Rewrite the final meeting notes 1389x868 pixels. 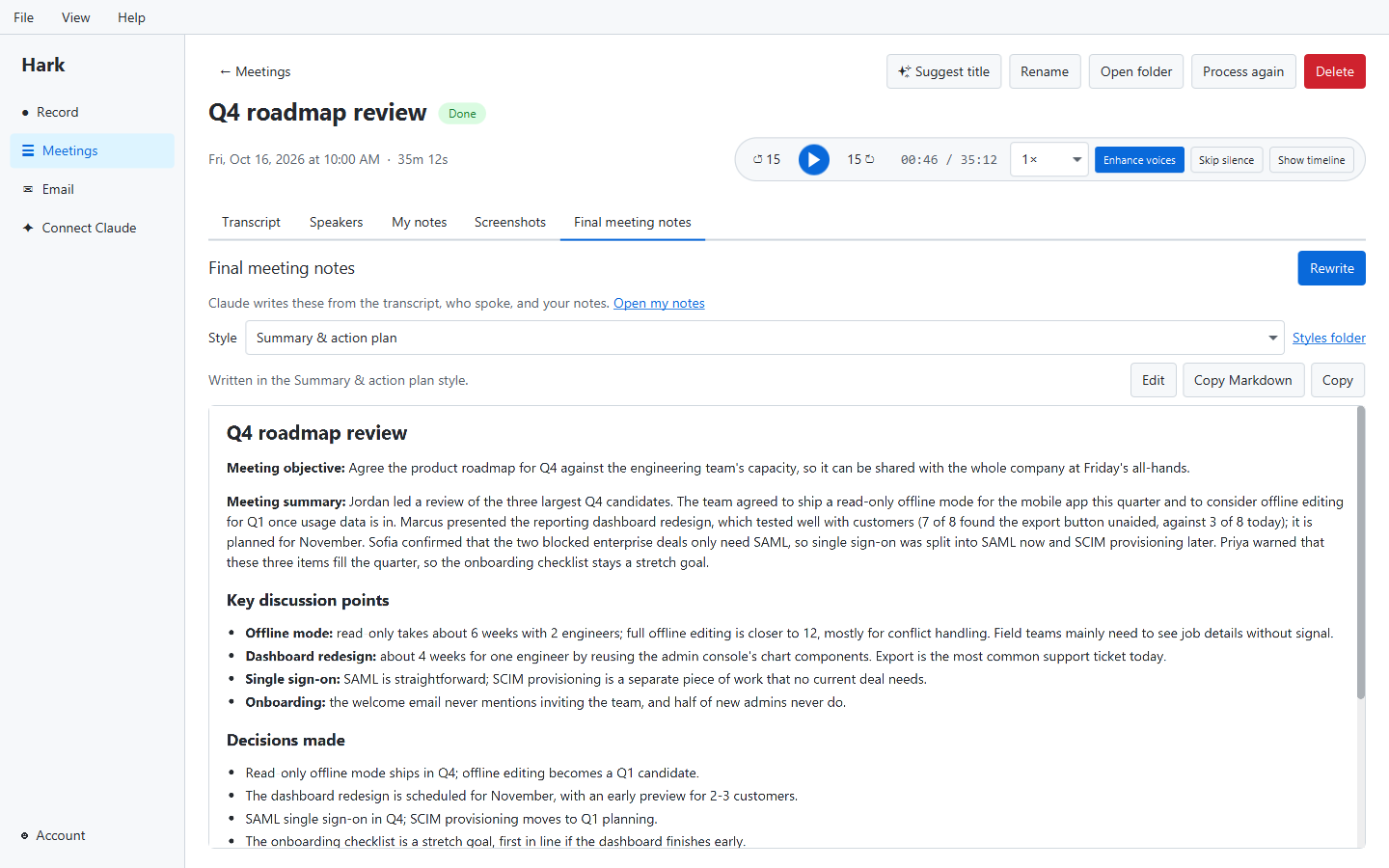click(1332, 268)
